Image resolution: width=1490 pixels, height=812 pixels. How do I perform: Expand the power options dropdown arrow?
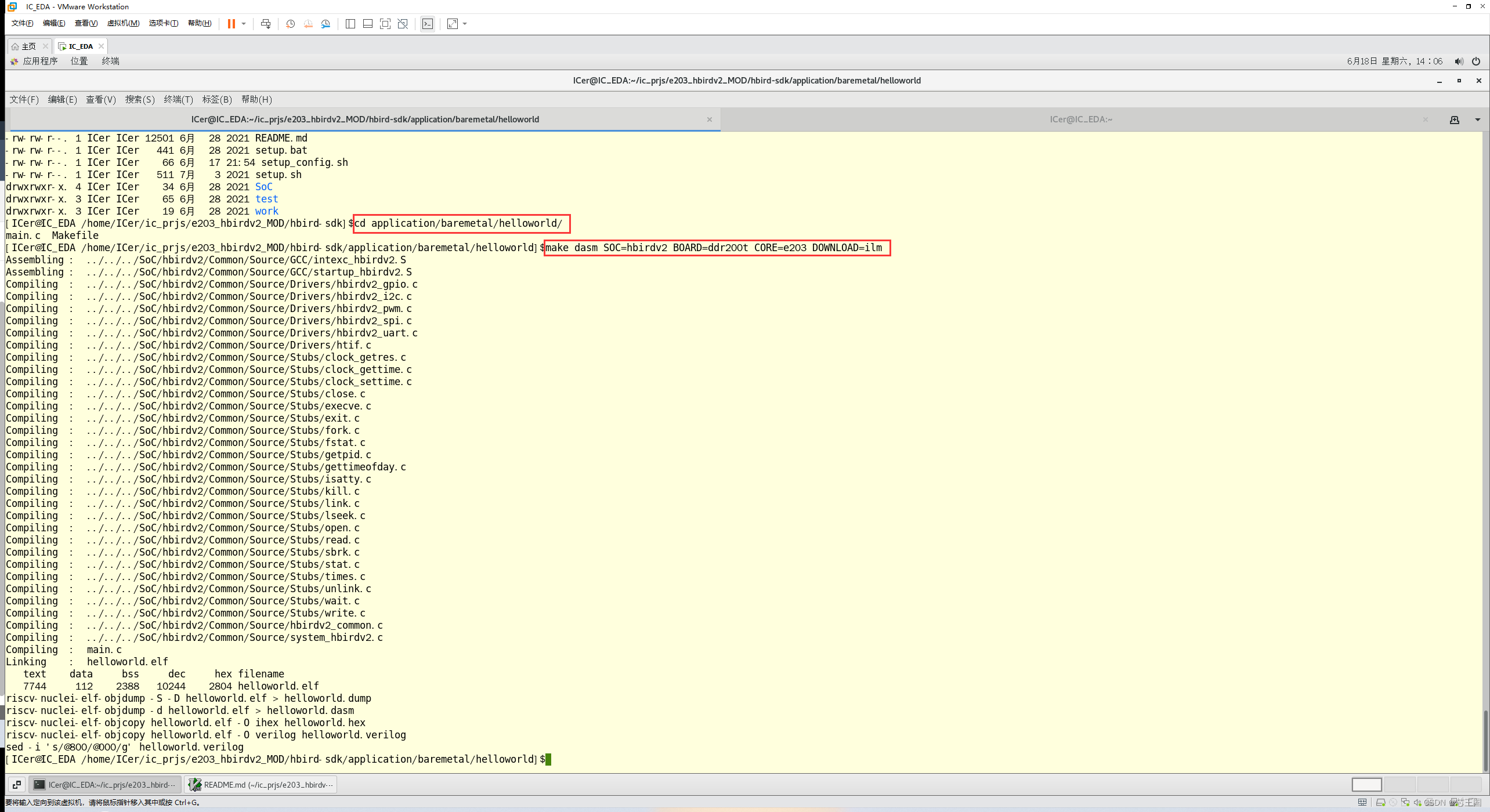pyautogui.click(x=244, y=24)
